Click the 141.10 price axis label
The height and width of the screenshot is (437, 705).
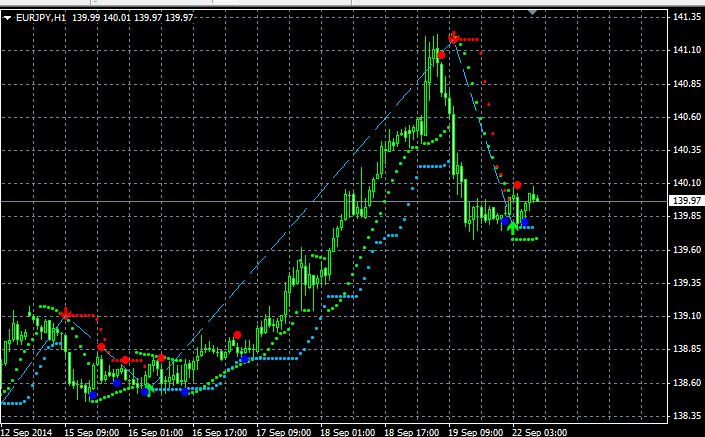tap(687, 50)
